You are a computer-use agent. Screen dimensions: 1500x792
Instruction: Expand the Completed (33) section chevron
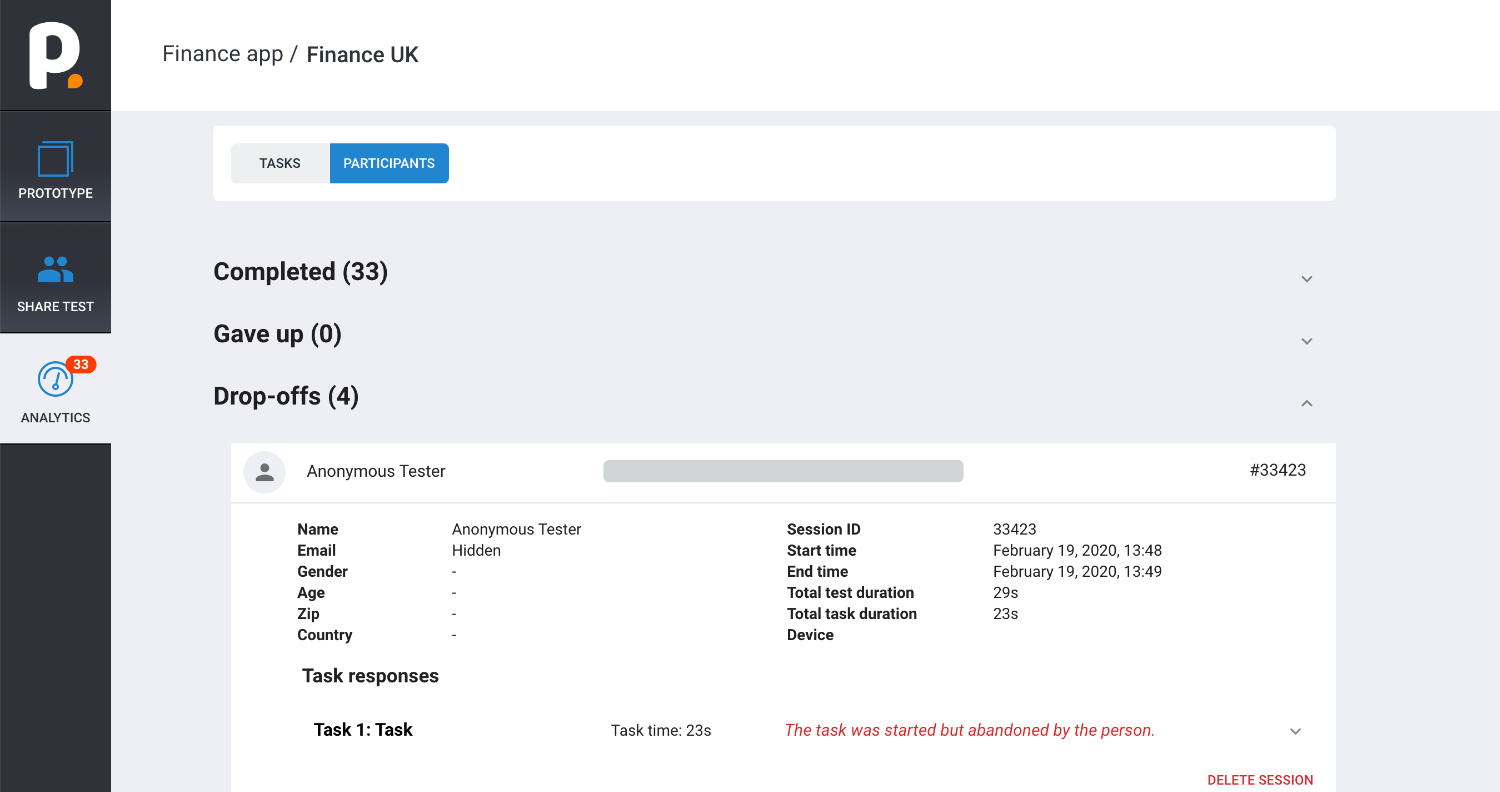[1306, 279]
